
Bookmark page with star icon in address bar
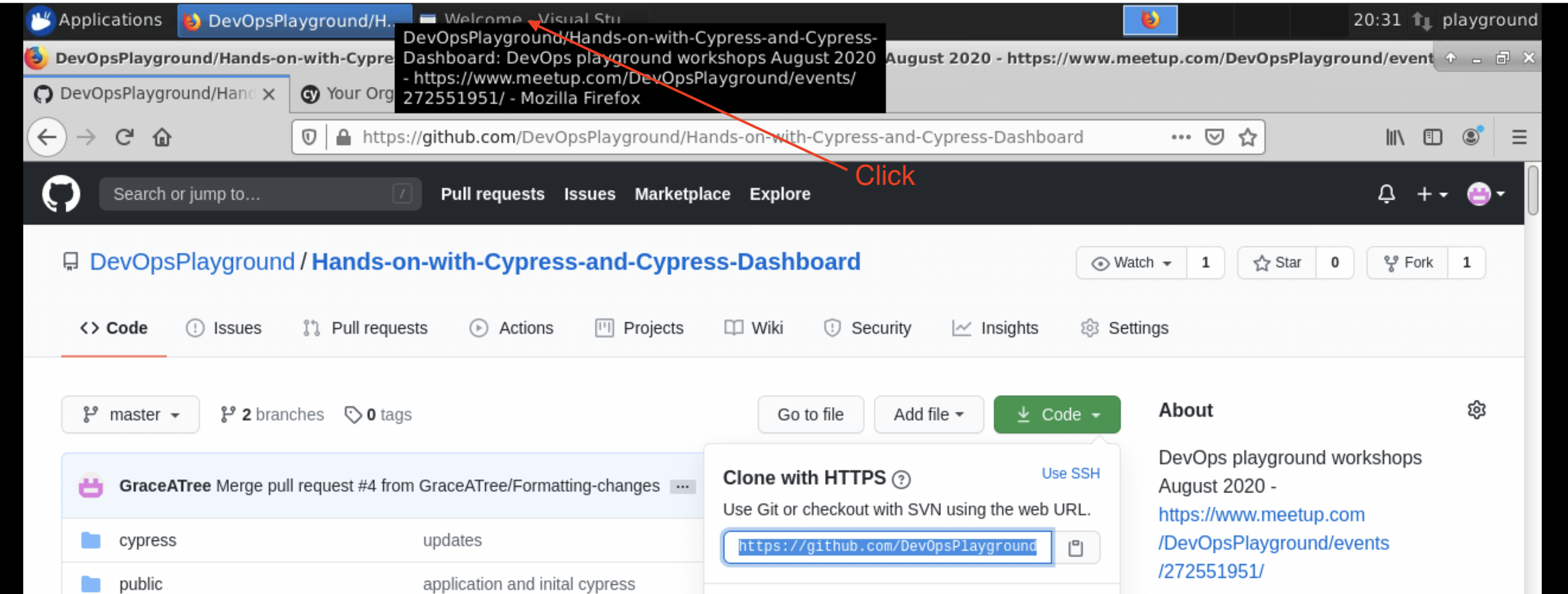tap(1247, 137)
